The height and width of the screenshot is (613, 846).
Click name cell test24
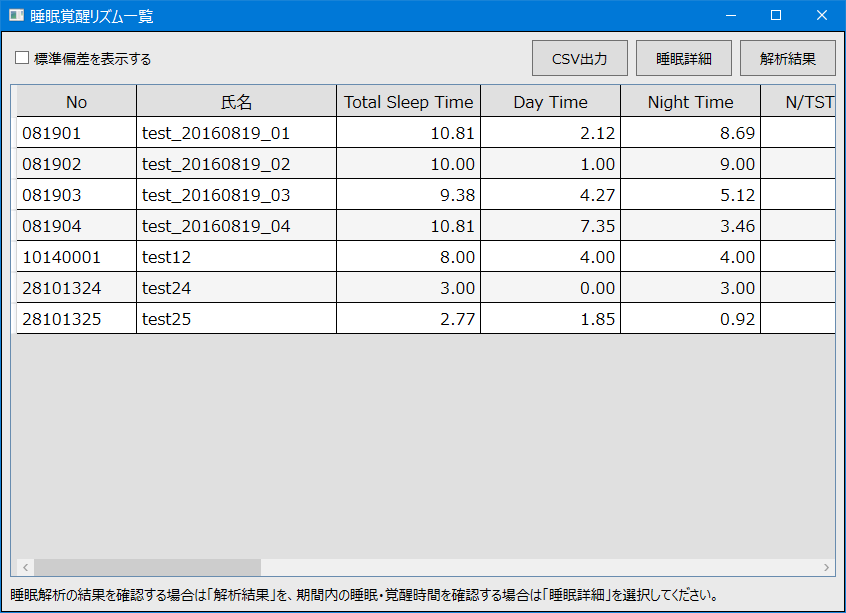tap(236, 288)
